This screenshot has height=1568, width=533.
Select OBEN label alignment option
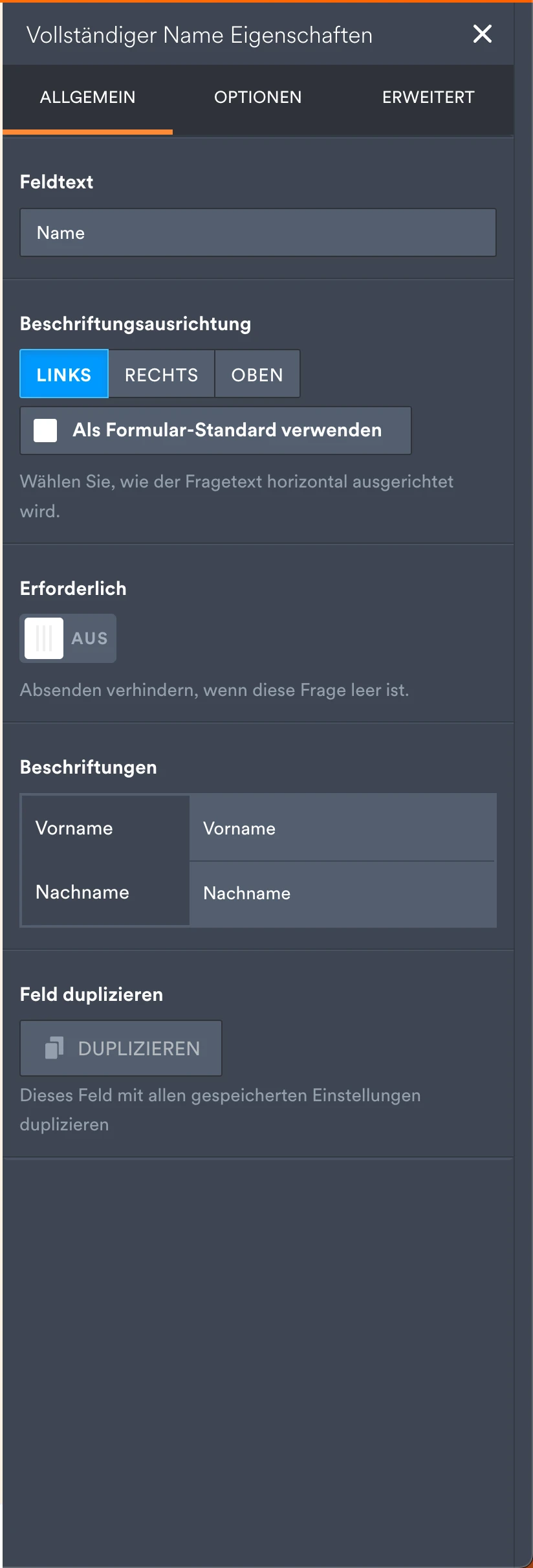257,374
